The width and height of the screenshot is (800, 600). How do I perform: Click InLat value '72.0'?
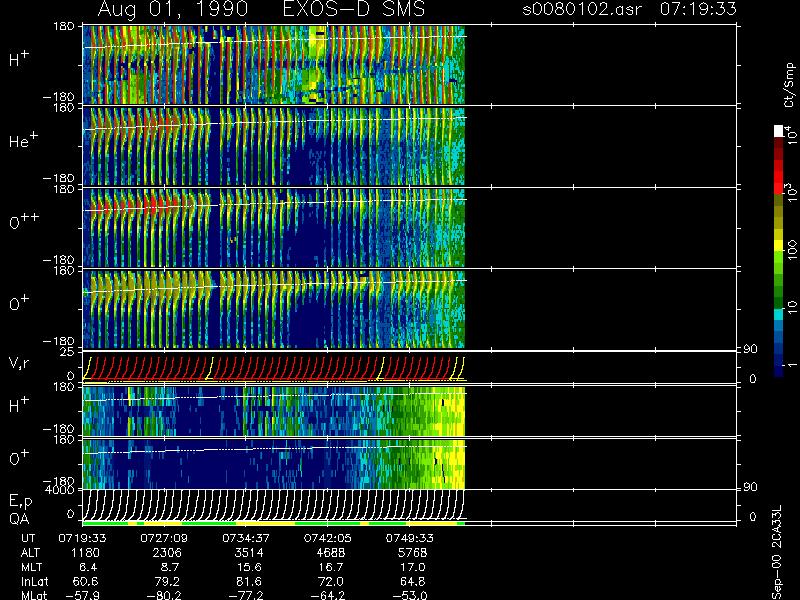pyautogui.click(x=331, y=581)
